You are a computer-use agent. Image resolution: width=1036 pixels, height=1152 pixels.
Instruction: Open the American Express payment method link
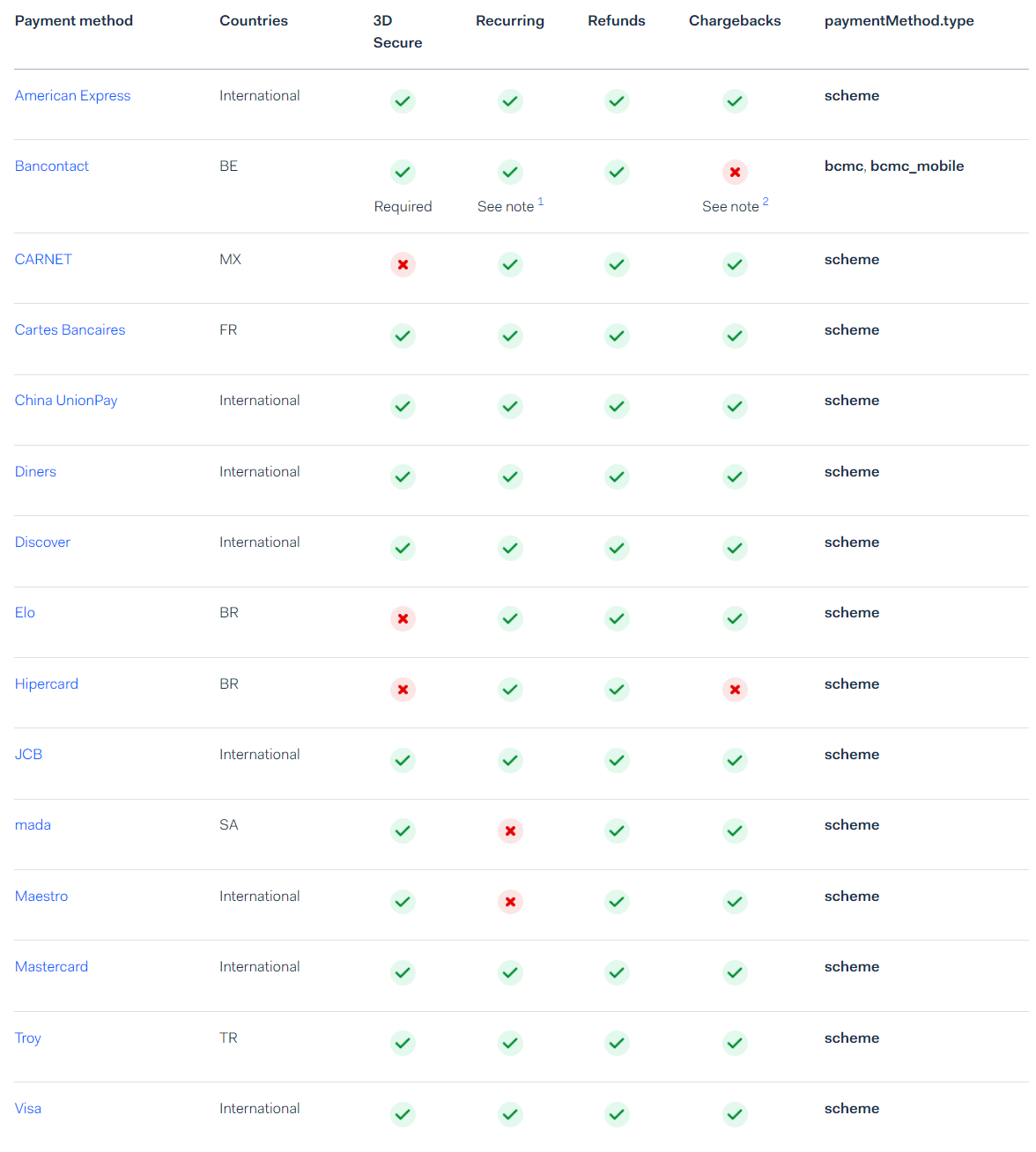coord(72,96)
